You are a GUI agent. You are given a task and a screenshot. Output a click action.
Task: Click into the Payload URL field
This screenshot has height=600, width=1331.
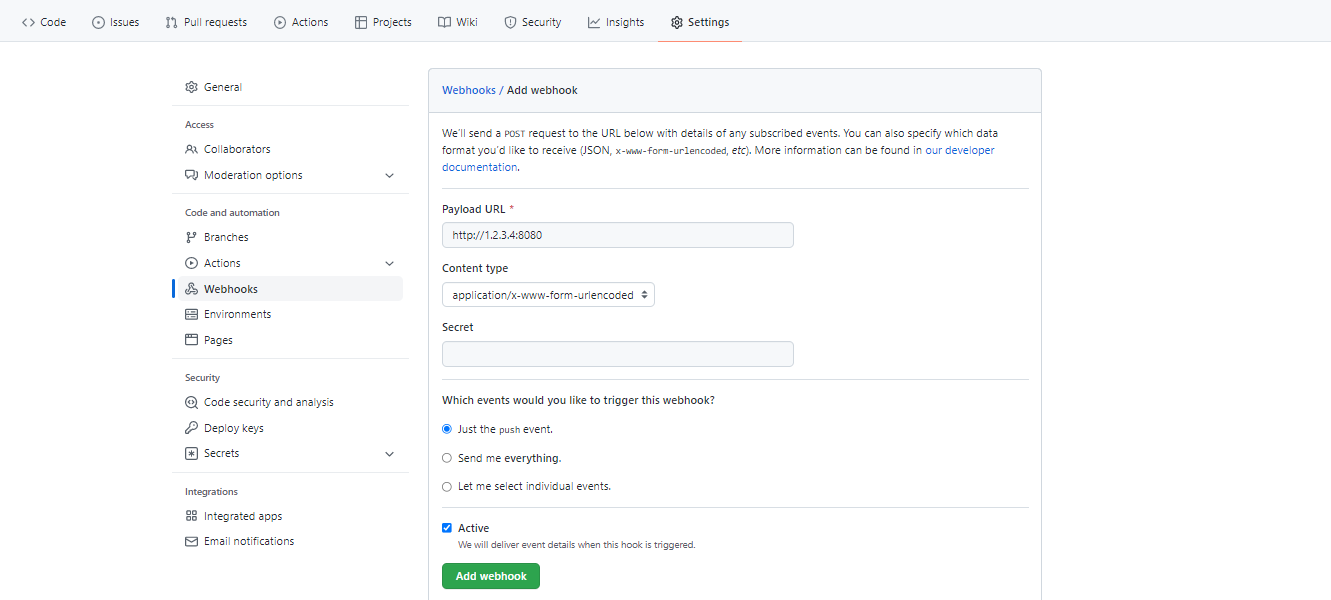click(618, 235)
